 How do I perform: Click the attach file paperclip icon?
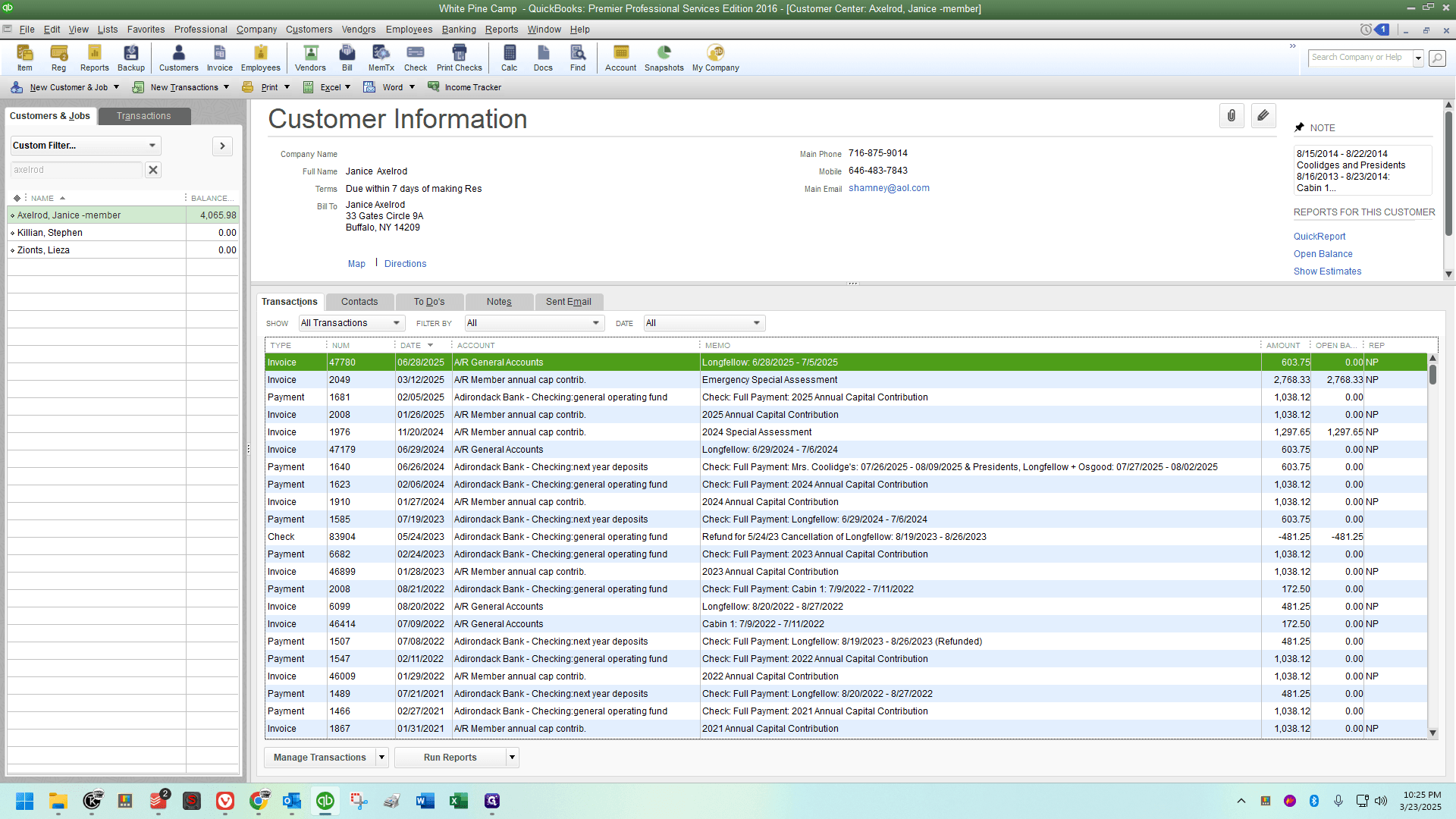(1232, 116)
